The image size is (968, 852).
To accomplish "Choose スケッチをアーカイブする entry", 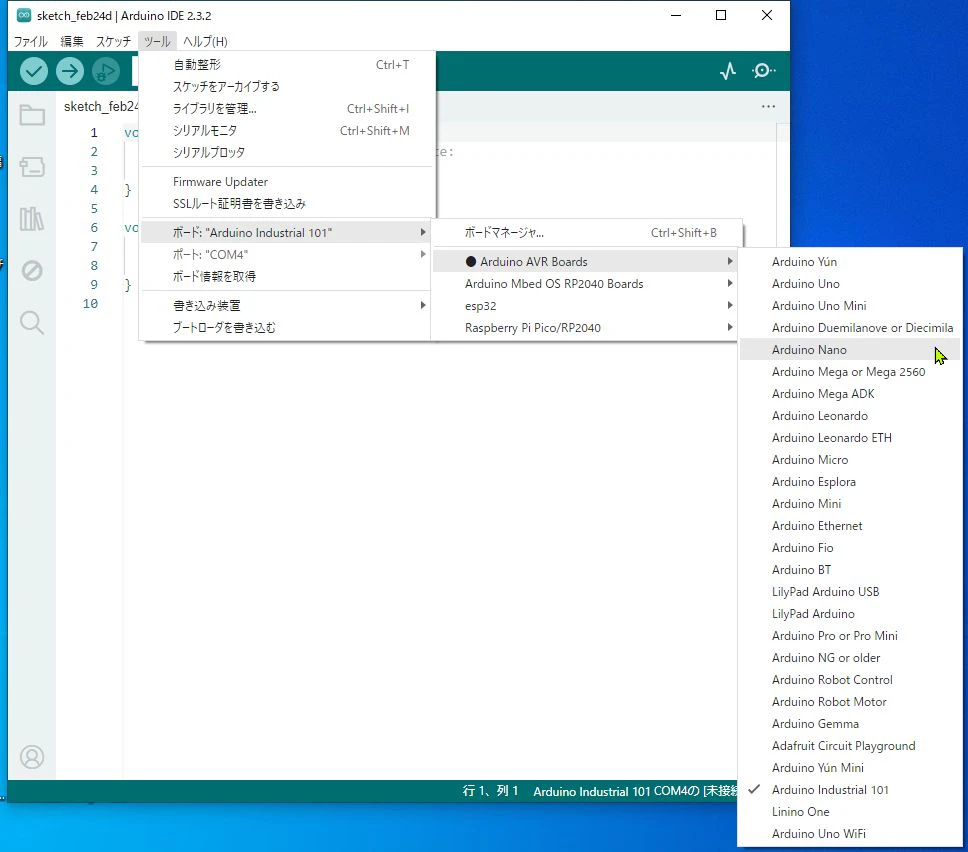I will click(288, 86).
